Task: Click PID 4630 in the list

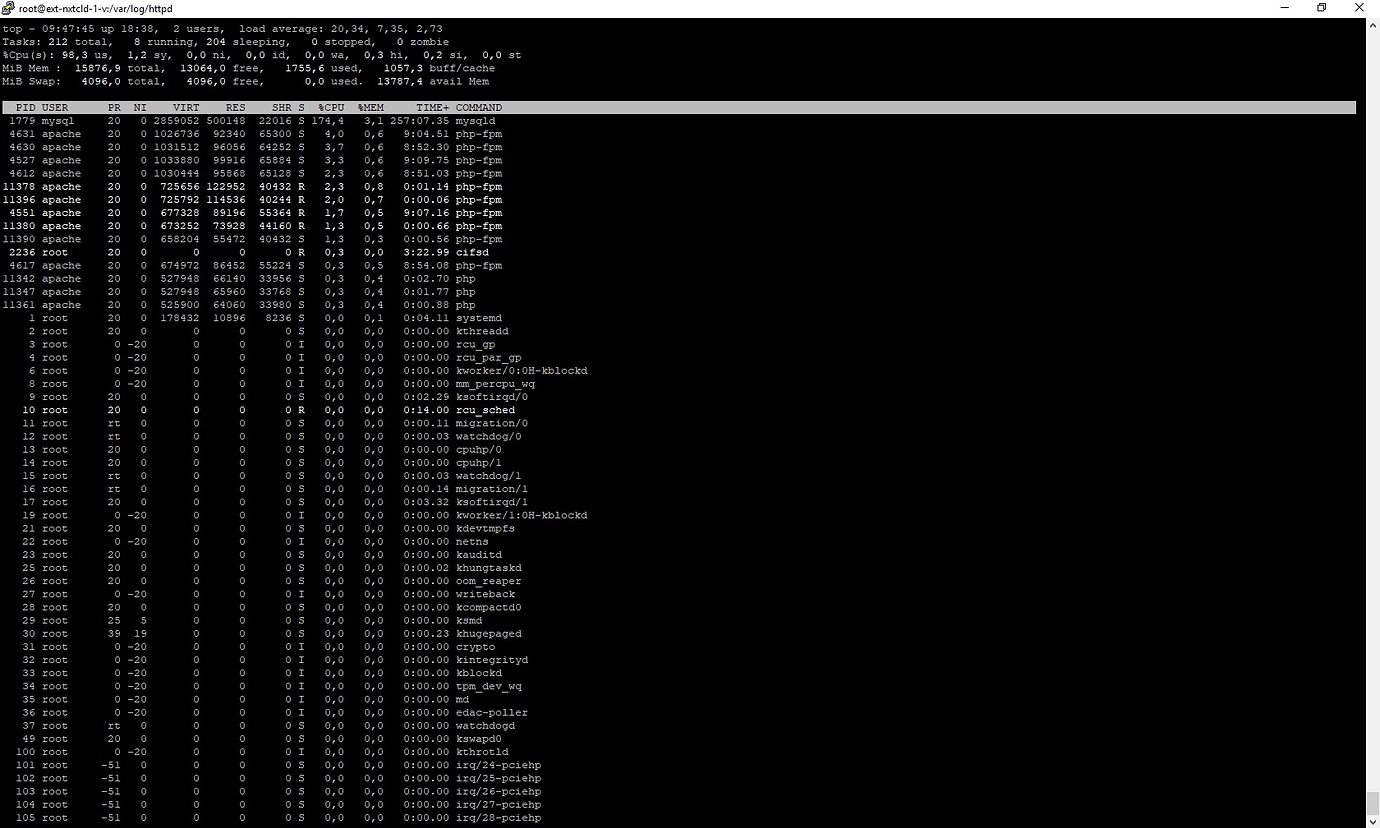Action: point(22,147)
